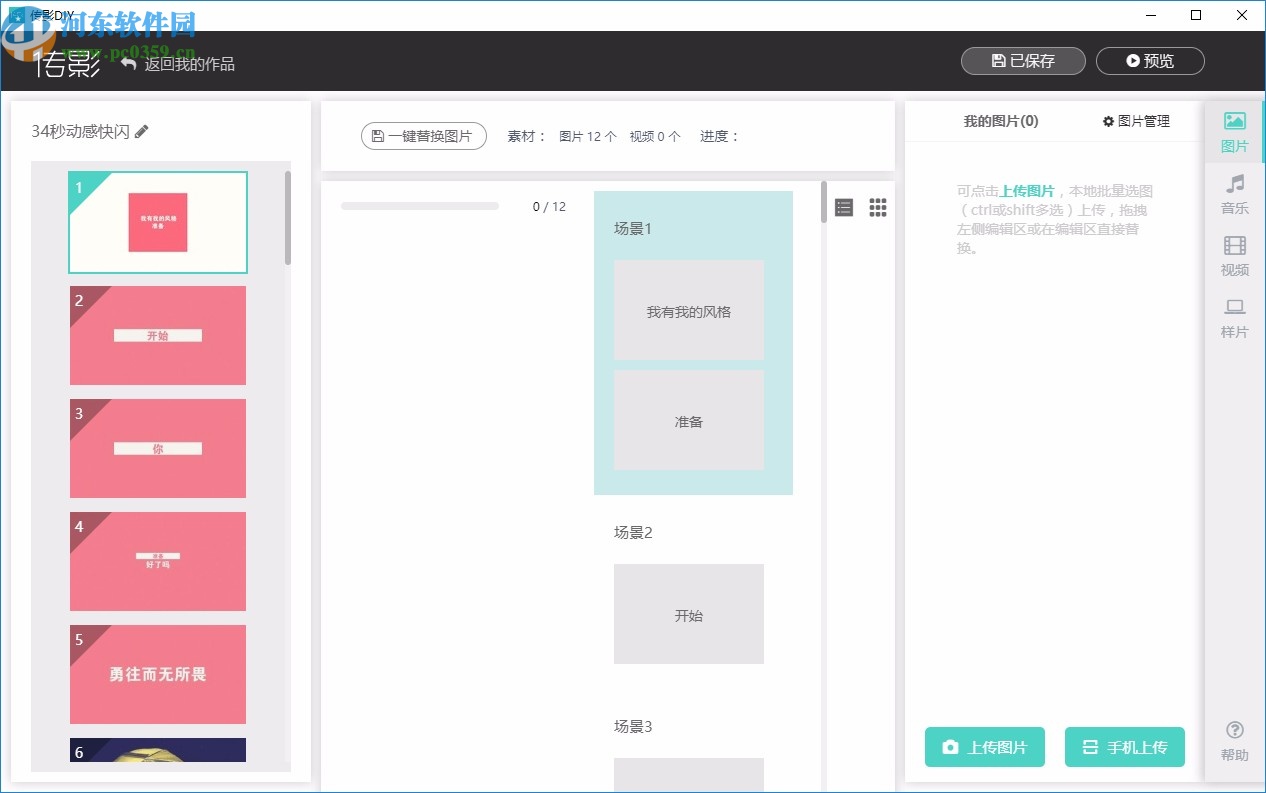Select slide 2 thumbnail labeled 开始
This screenshot has height=793, width=1266.
(158, 336)
